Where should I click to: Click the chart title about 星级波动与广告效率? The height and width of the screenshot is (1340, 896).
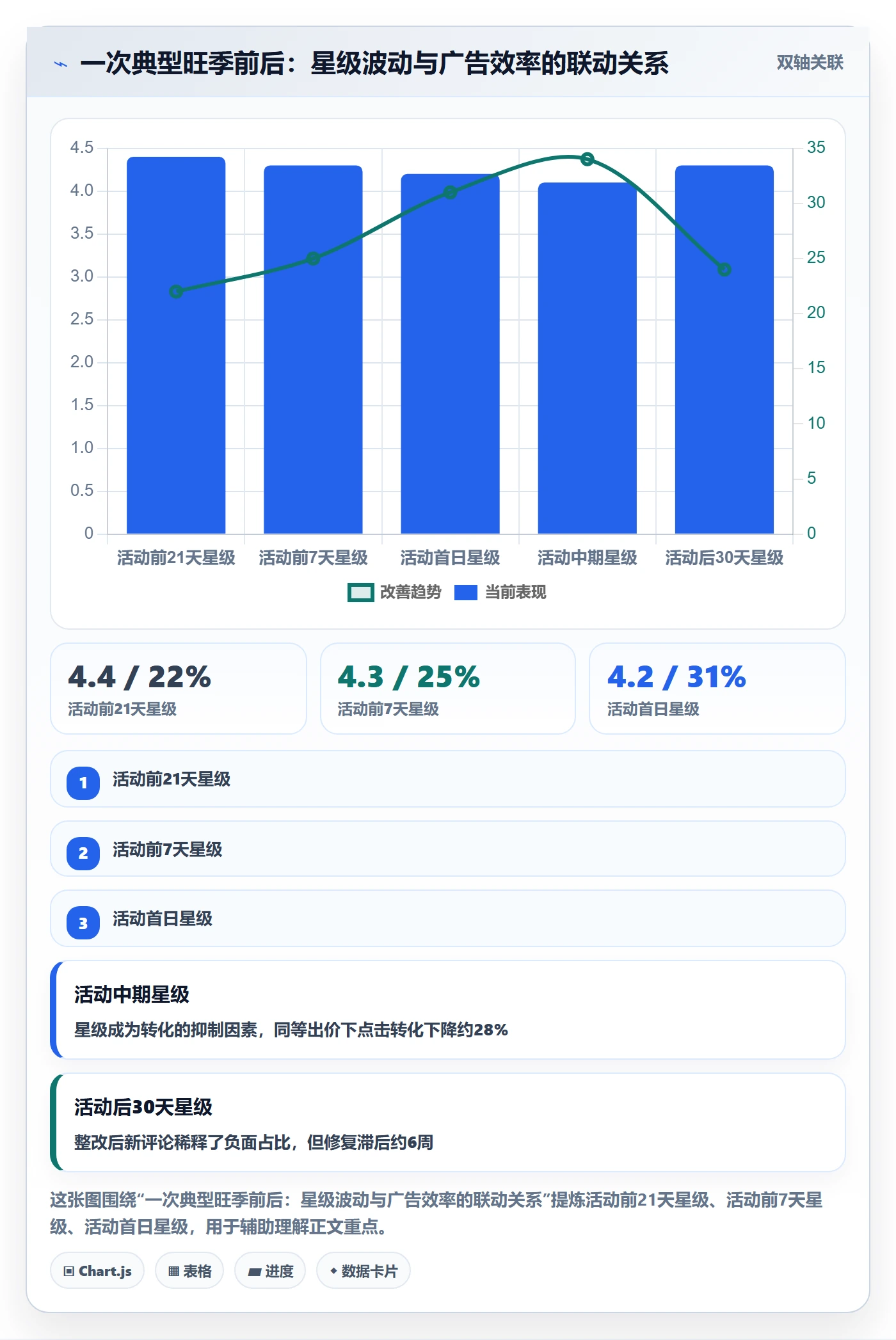tap(374, 63)
